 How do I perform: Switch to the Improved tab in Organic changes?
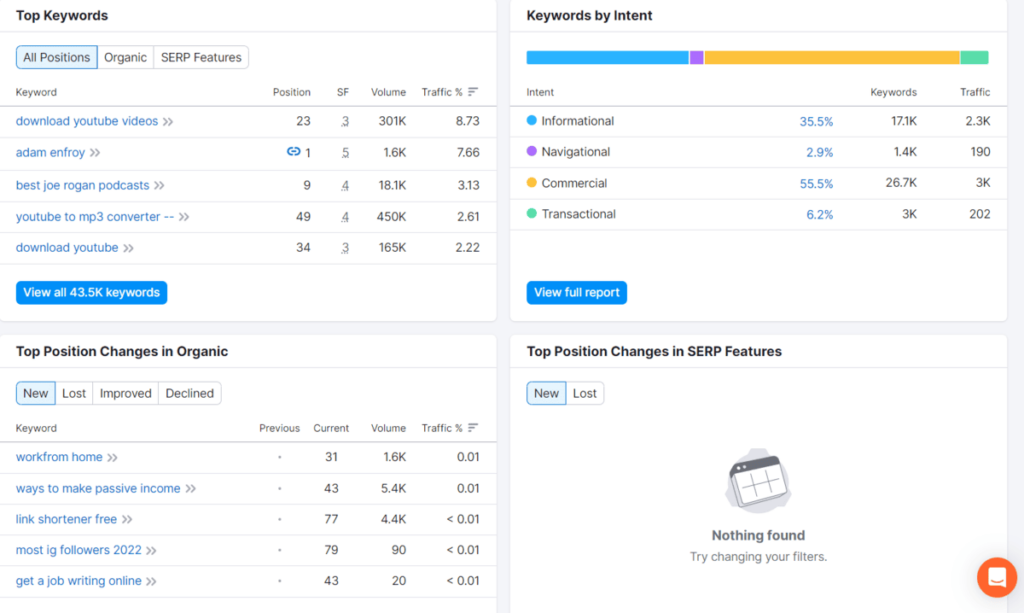(x=126, y=393)
